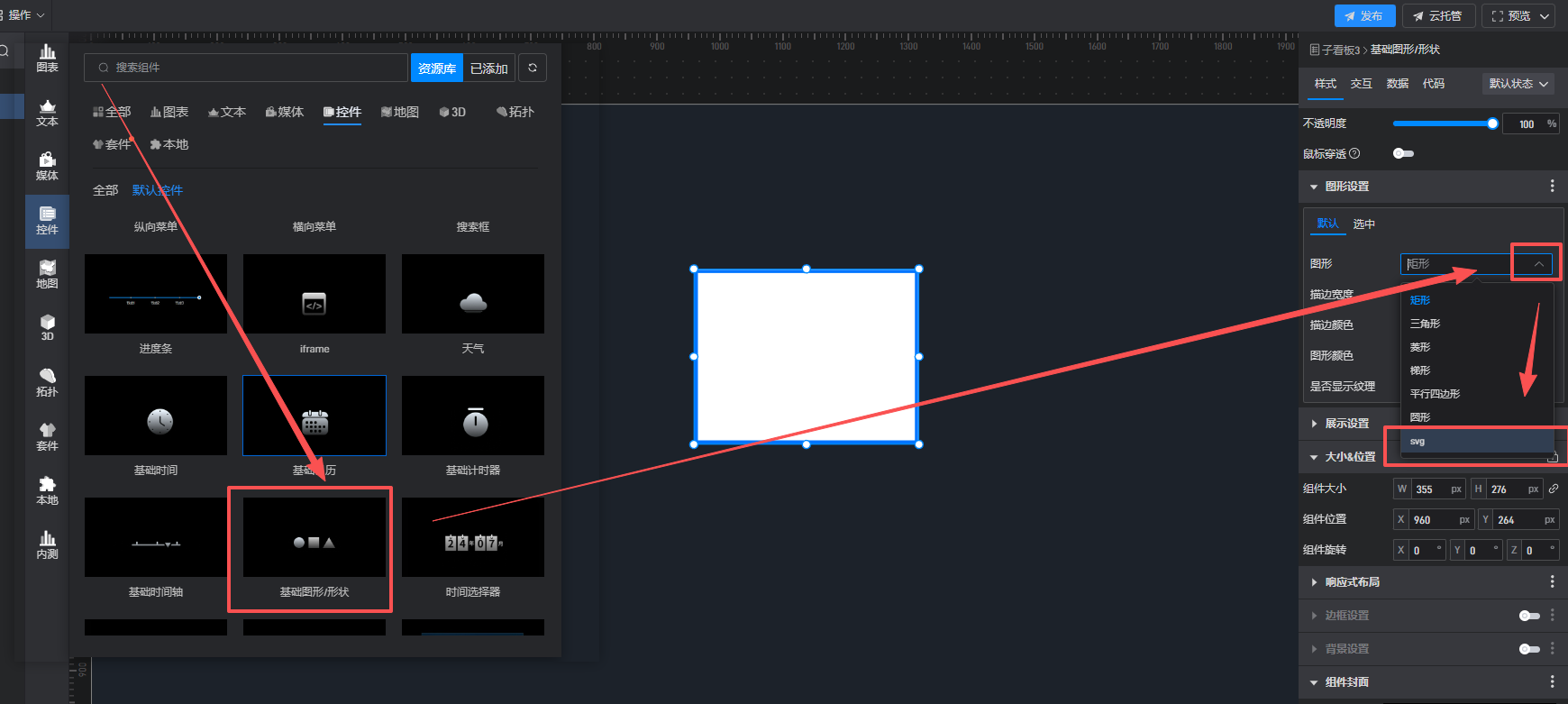Click help icon beside 鼠标穿透
This screenshot has height=704, width=1568.
click(x=1354, y=154)
